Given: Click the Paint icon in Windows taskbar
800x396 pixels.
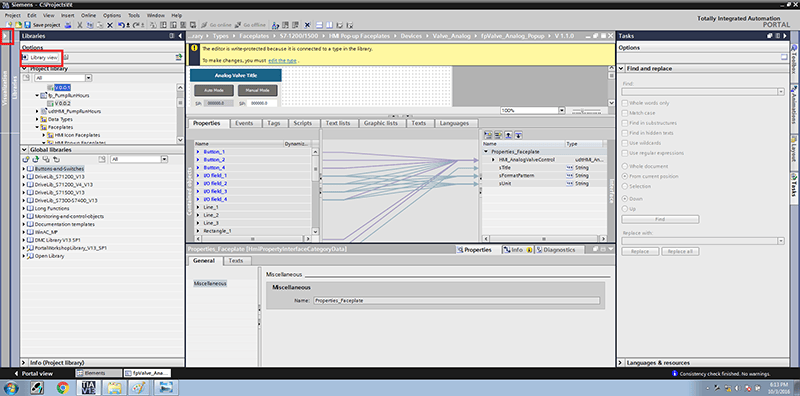Looking at the screenshot, I should 139,387.
